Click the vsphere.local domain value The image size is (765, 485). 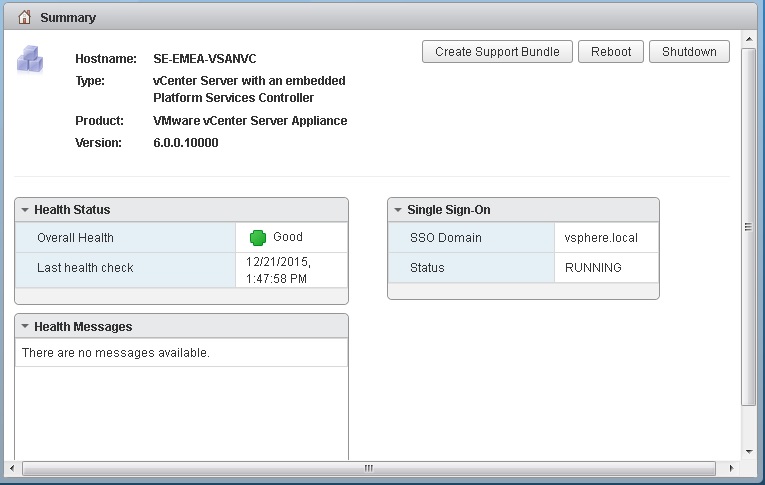(x=601, y=238)
